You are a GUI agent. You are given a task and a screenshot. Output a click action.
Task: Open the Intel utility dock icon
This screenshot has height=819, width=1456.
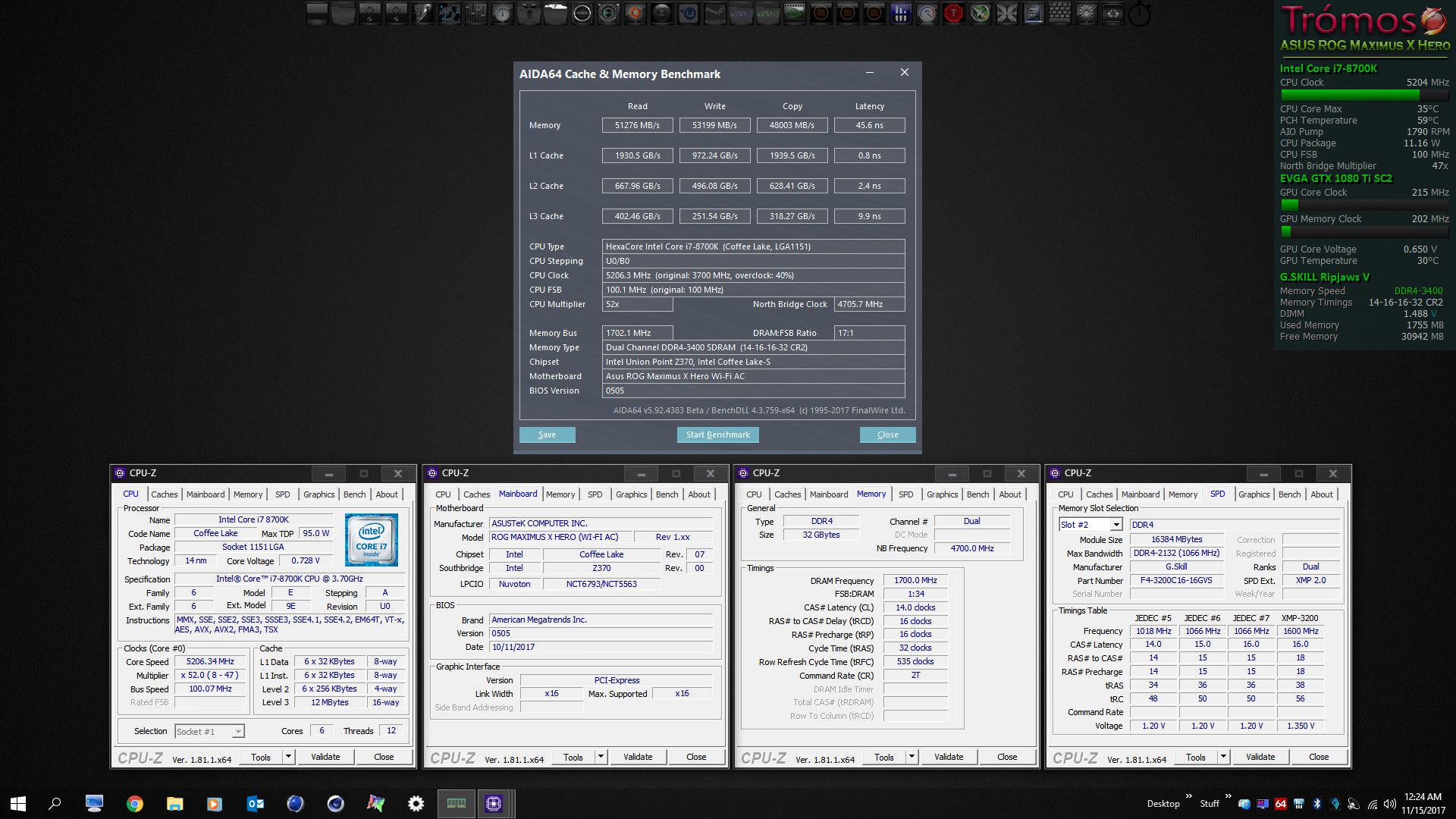point(1033,13)
